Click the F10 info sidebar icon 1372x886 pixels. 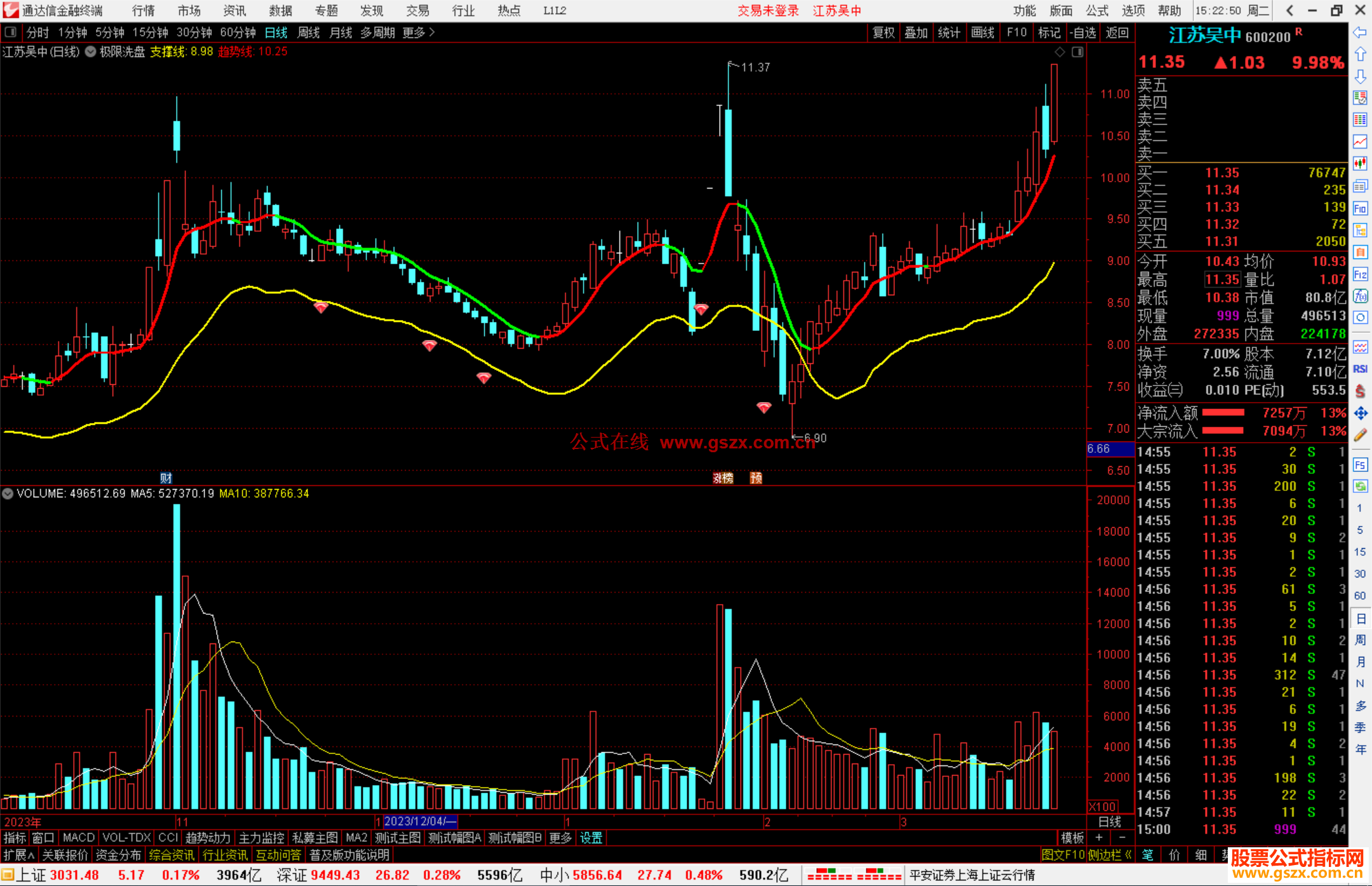tap(1360, 208)
